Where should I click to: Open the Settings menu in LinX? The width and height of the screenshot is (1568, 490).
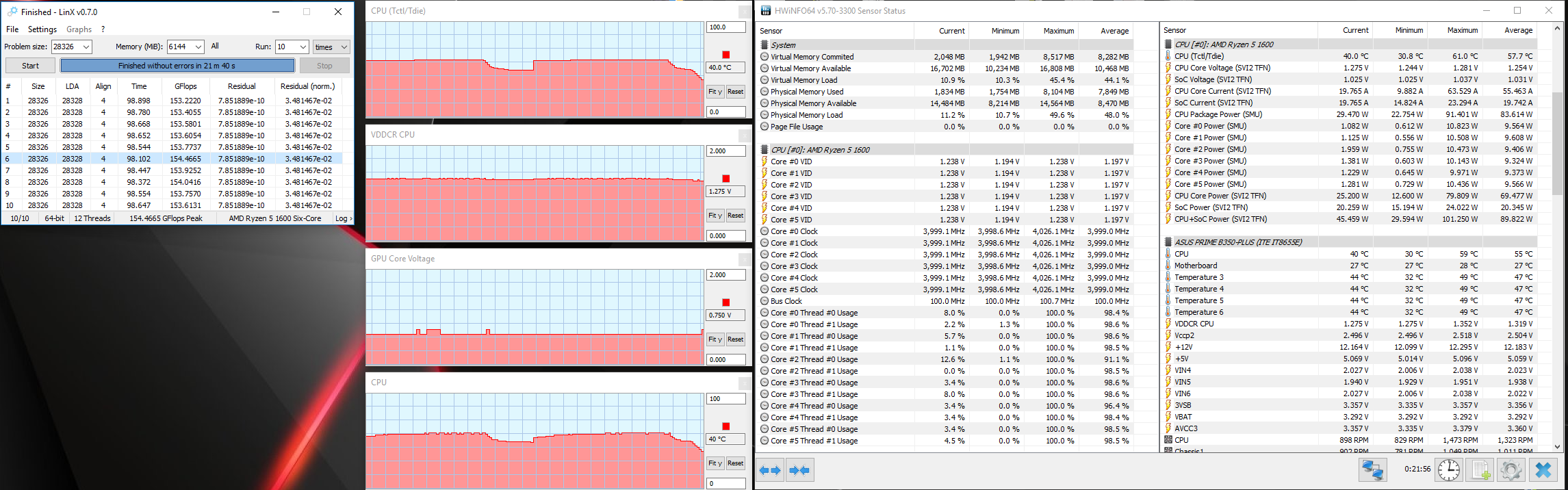42,29
